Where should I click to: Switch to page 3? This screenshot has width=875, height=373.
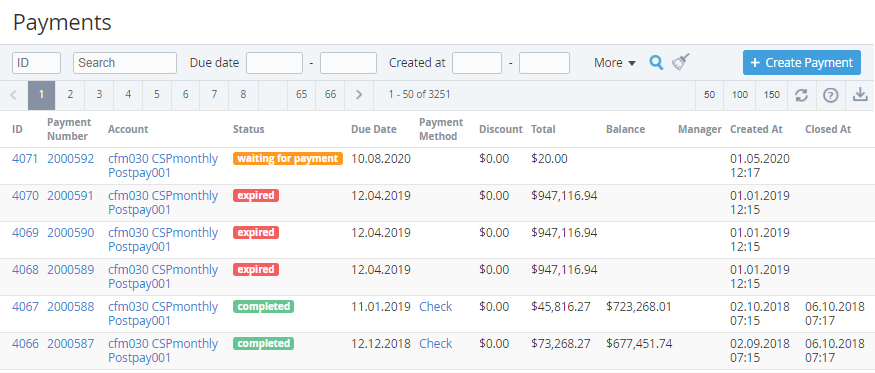click(99, 95)
